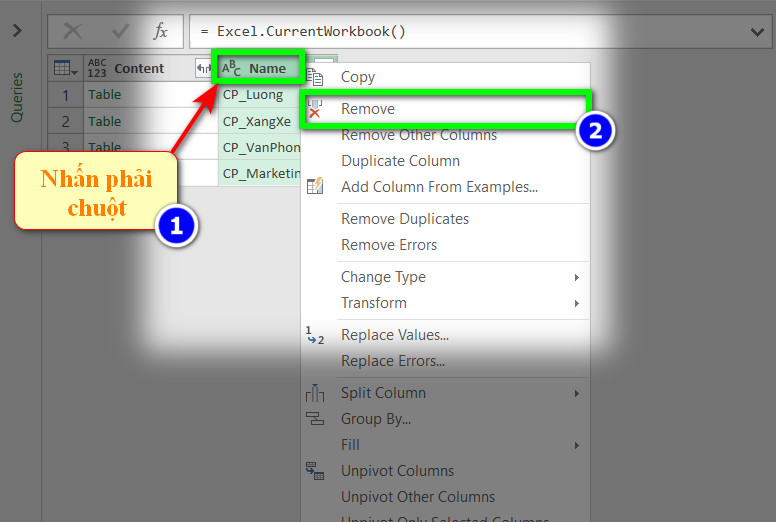Choose Replace Errors
The width and height of the screenshot is (776, 522).
[393, 361]
